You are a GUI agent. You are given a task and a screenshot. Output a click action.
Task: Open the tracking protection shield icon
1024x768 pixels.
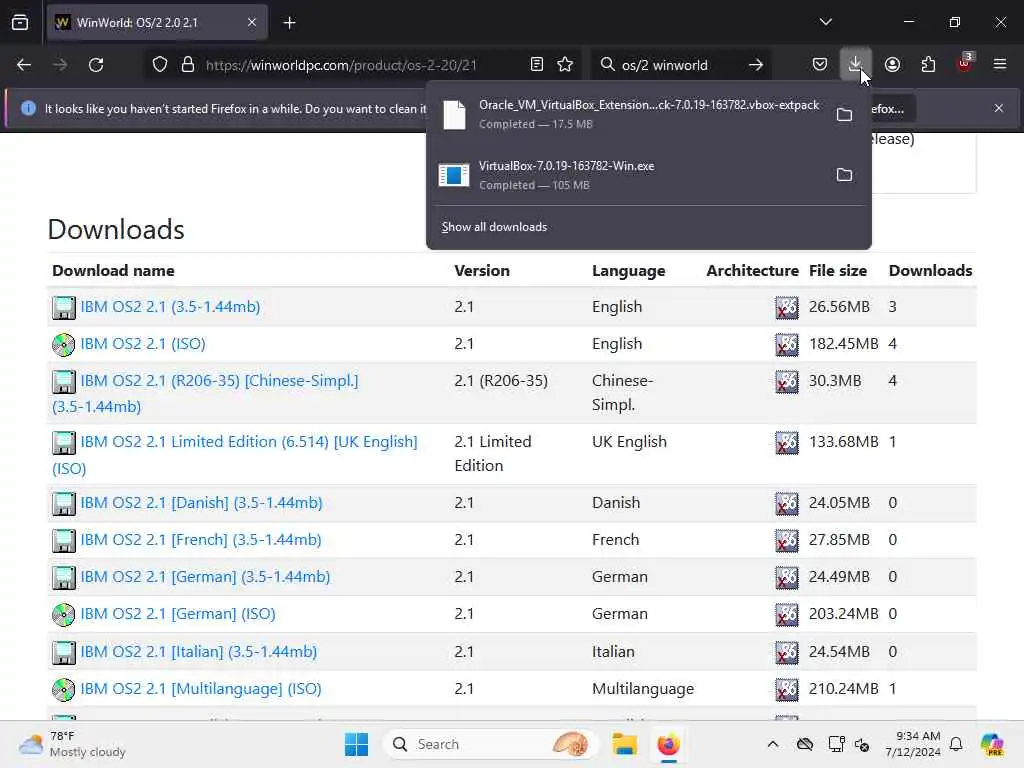click(160, 65)
